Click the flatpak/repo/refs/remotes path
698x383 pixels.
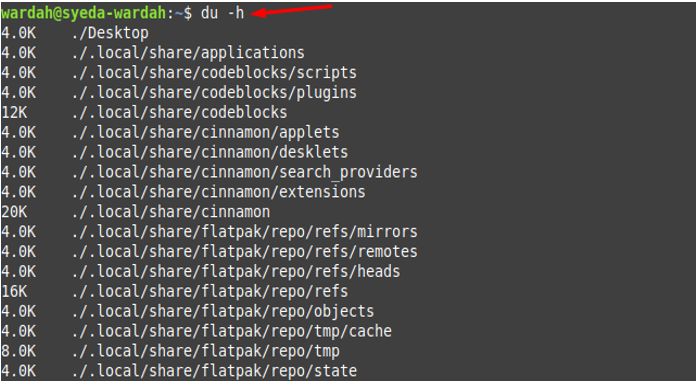[x=244, y=252]
